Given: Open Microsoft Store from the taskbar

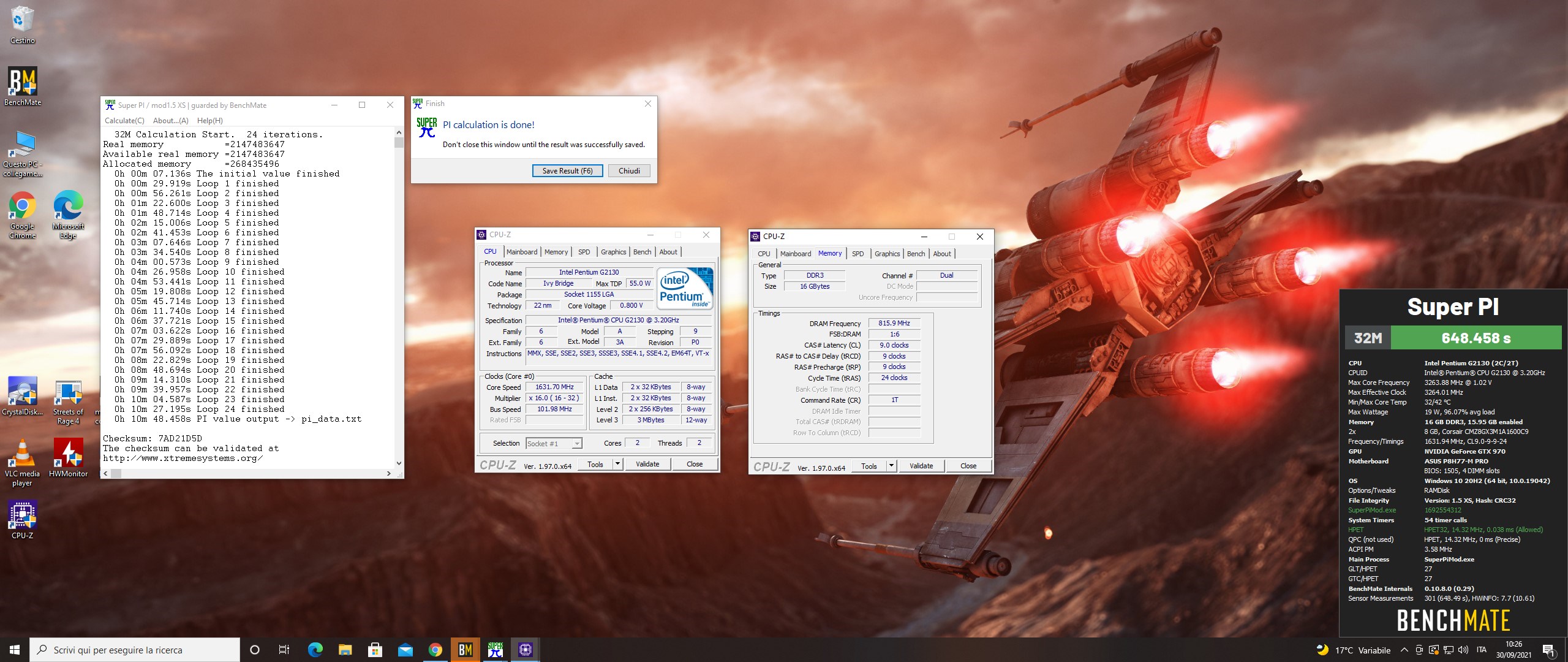Looking at the screenshot, I should click(x=375, y=650).
